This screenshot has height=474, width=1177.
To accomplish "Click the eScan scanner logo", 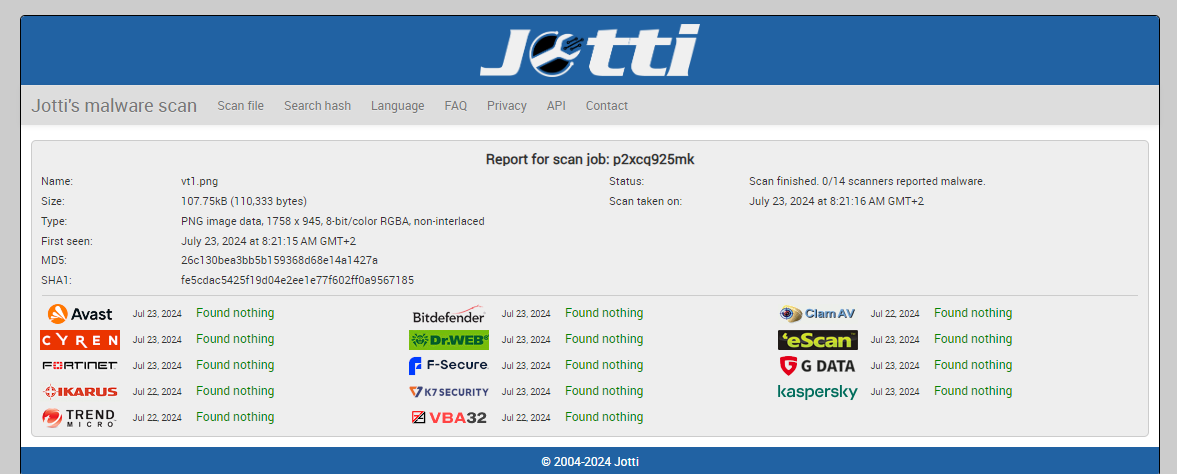I will [817, 340].
